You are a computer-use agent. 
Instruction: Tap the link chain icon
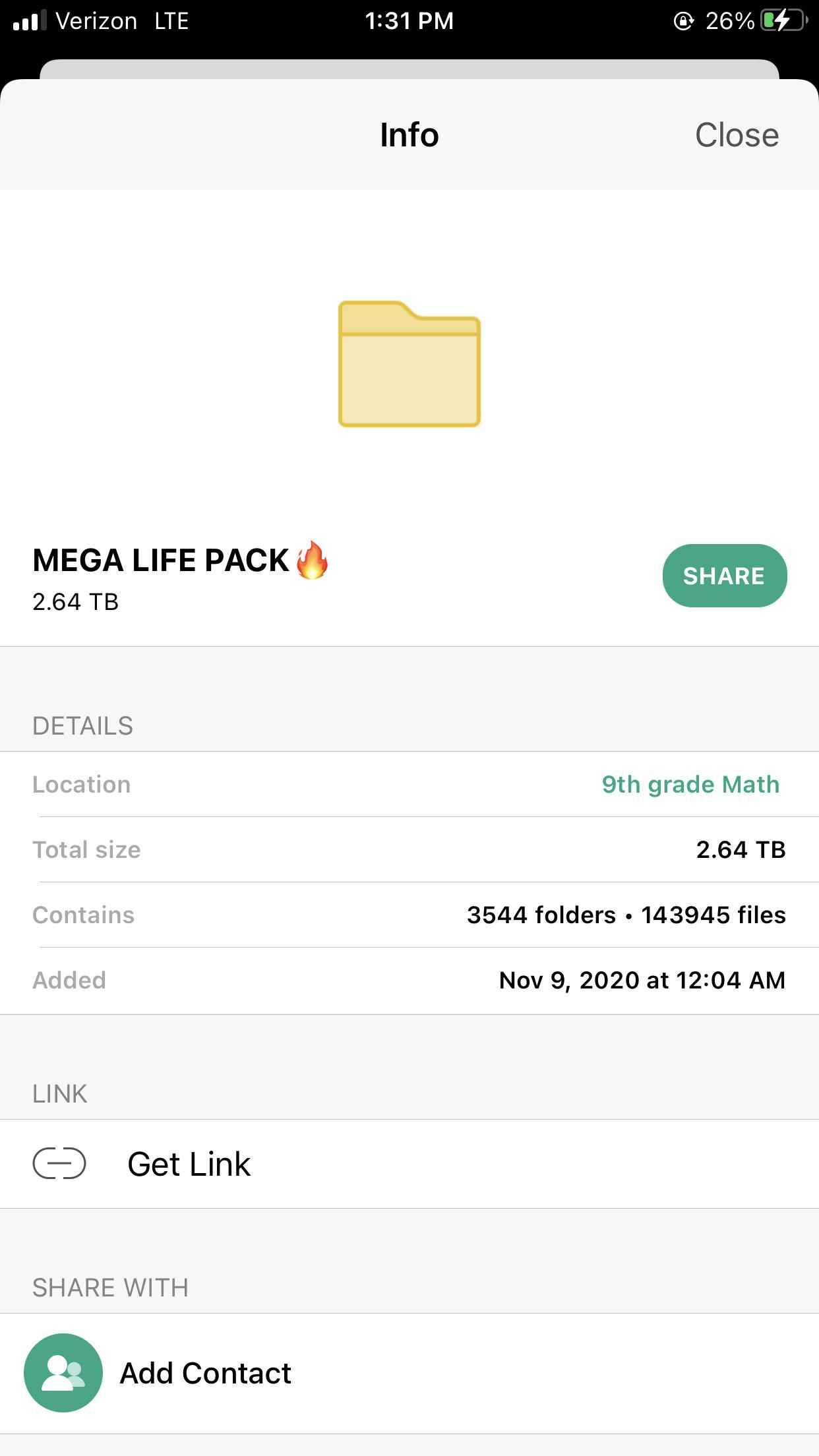pyautogui.click(x=59, y=1163)
